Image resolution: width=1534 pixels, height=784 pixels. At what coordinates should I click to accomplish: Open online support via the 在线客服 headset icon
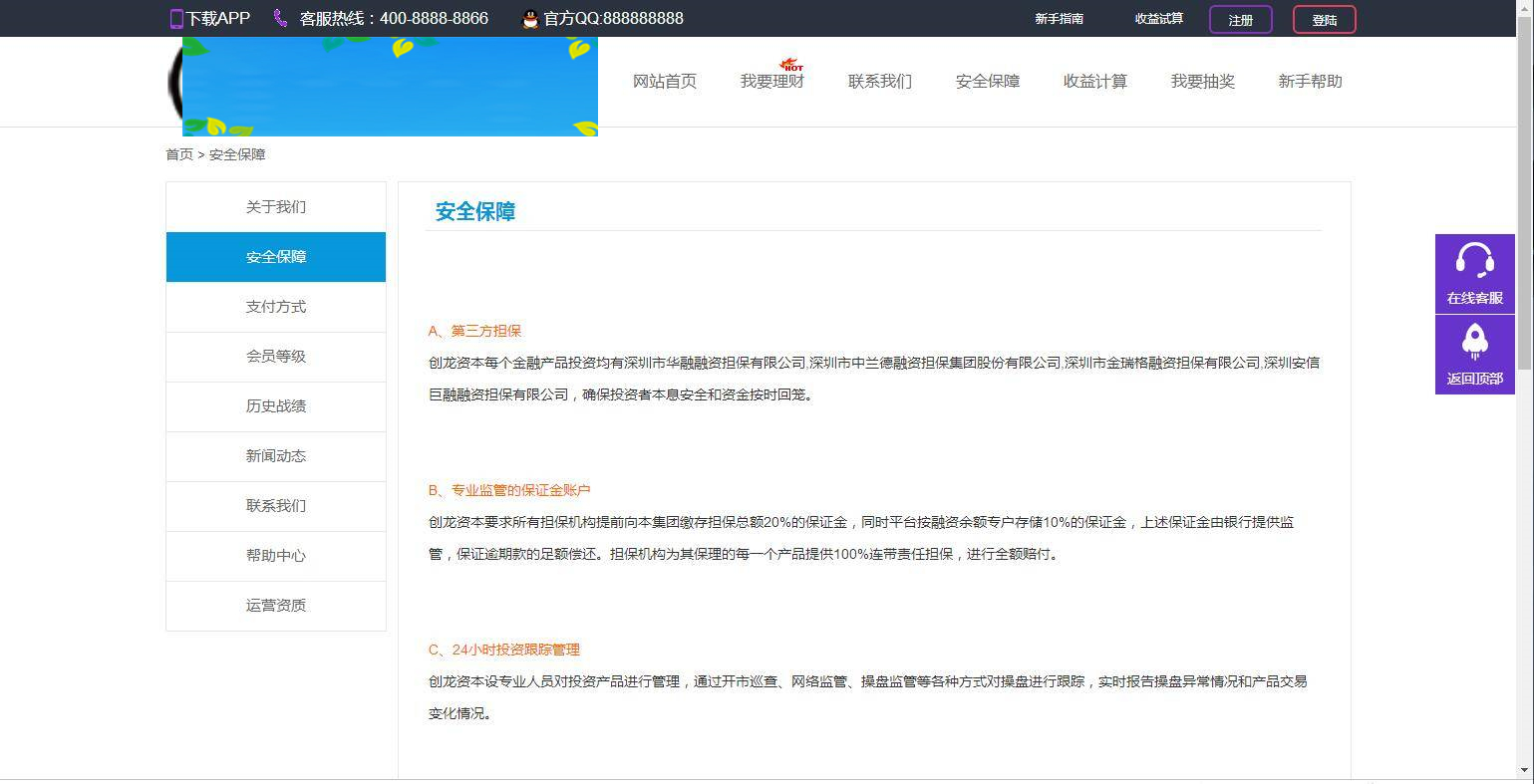(x=1475, y=261)
